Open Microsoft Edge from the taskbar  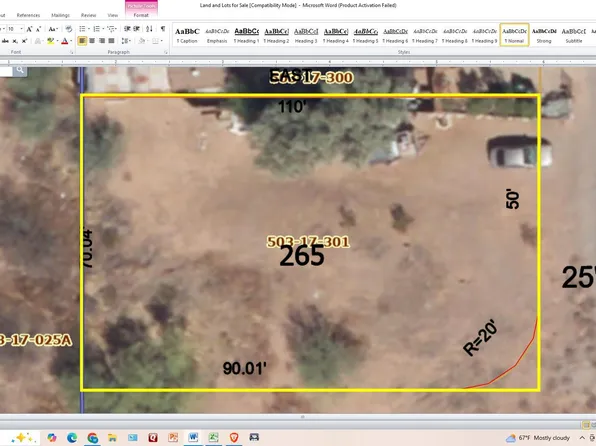pyautogui.click(x=72, y=438)
